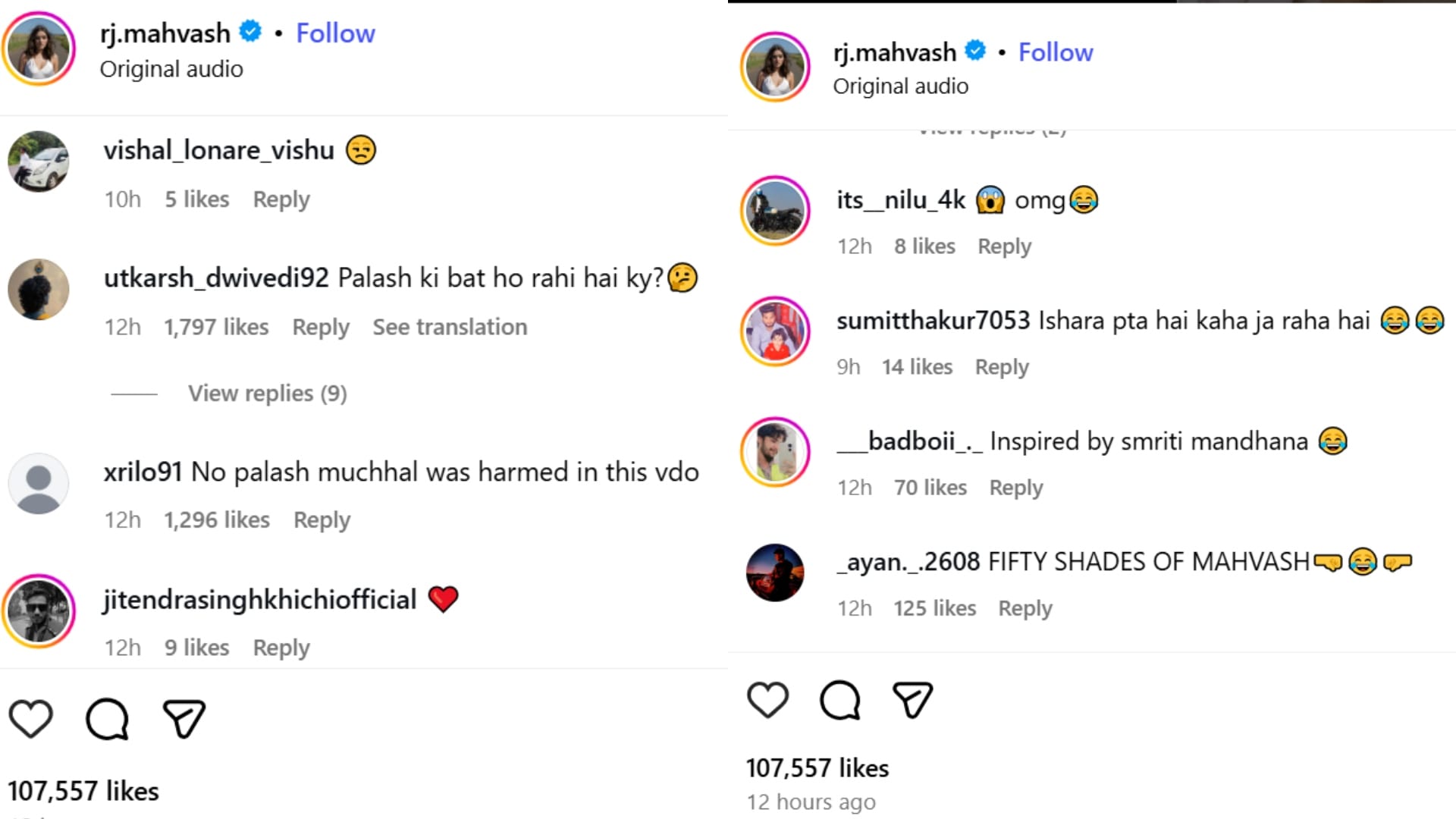Image resolution: width=1456 pixels, height=819 pixels.
Task: Open comment icon in the left panel
Action: (107, 718)
